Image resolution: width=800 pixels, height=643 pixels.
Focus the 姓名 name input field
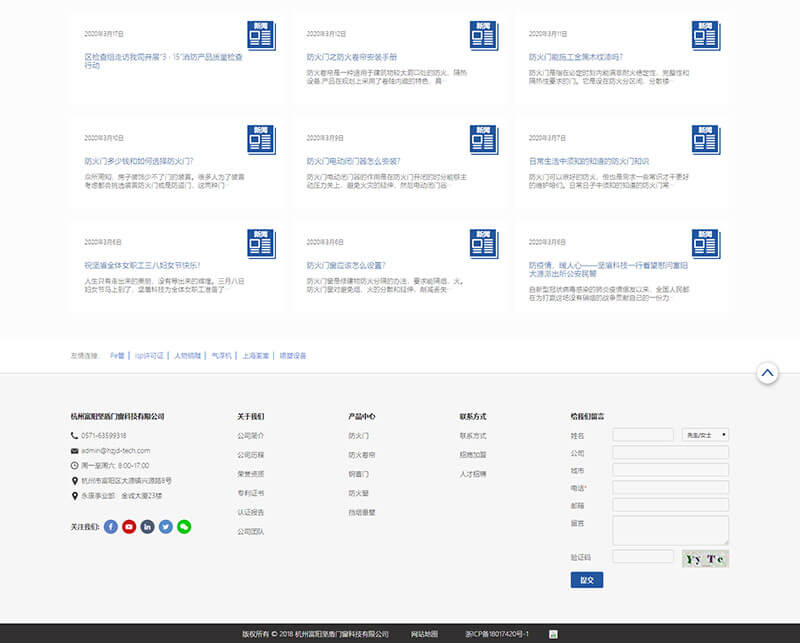click(643, 435)
